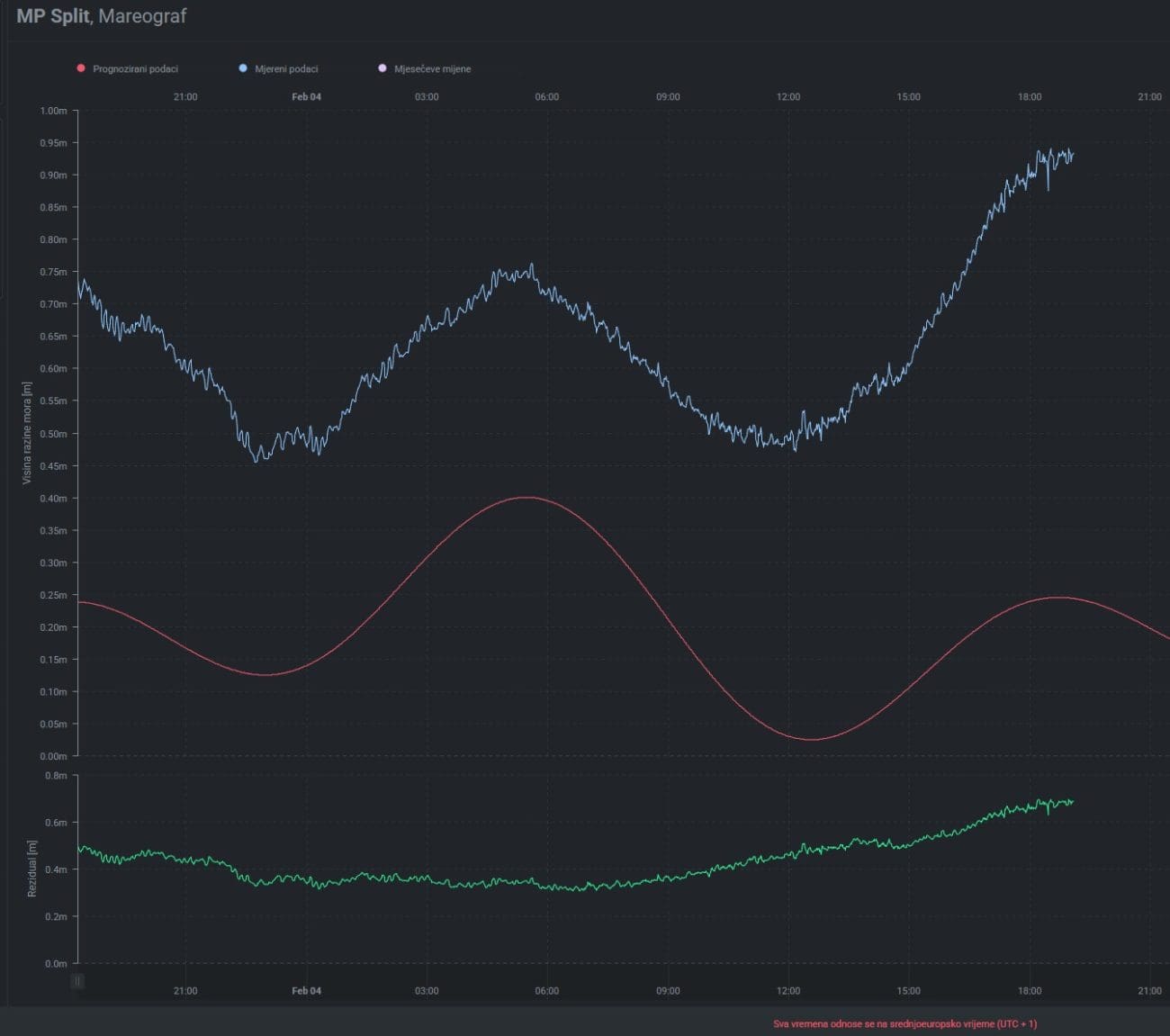
Task: Click the red forecast curve minimum after 12:00
Action: 813,739
